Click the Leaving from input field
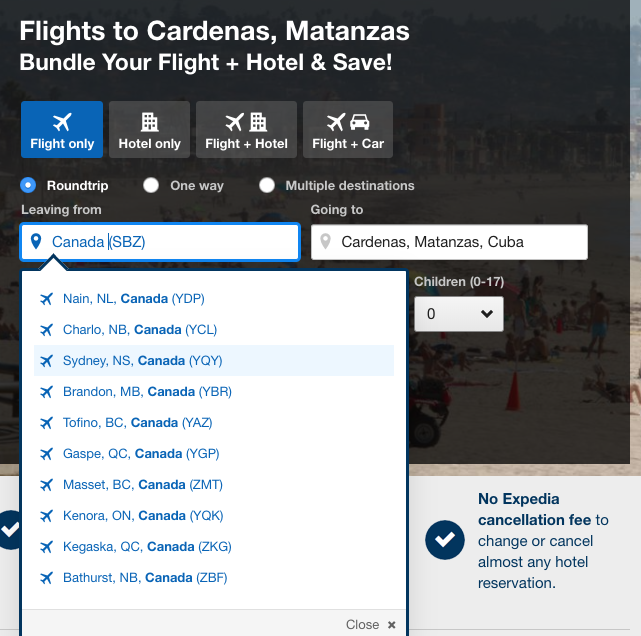This screenshot has width=641, height=636. pyautogui.click(x=160, y=242)
